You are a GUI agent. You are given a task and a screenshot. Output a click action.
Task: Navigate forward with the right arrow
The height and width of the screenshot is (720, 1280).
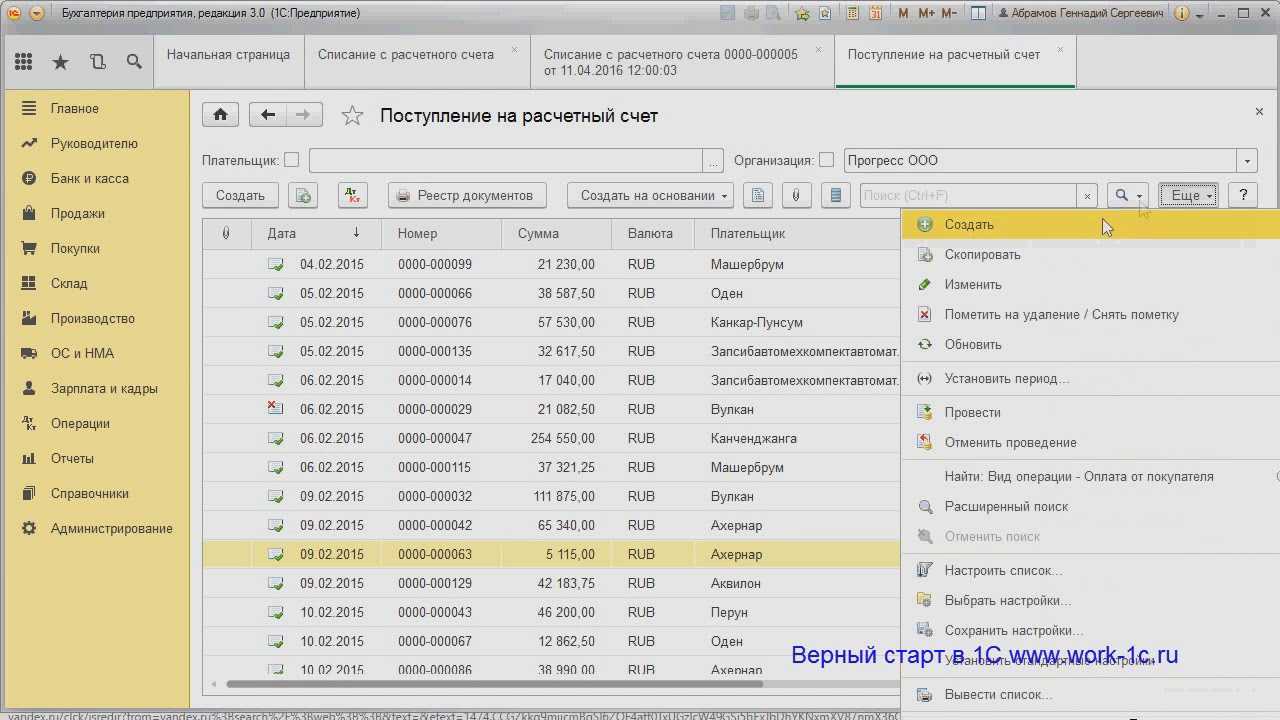pos(304,115)
